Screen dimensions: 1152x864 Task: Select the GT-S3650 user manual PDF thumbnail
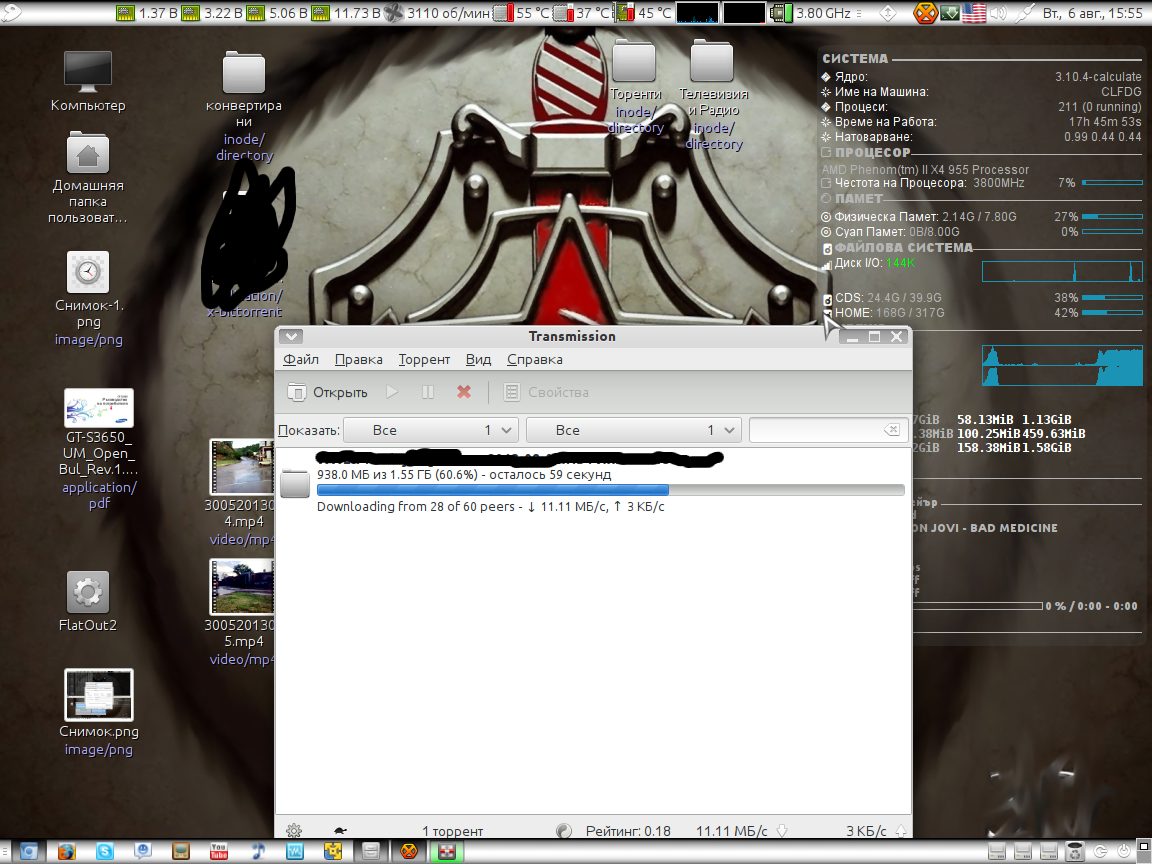click(99, 408)
